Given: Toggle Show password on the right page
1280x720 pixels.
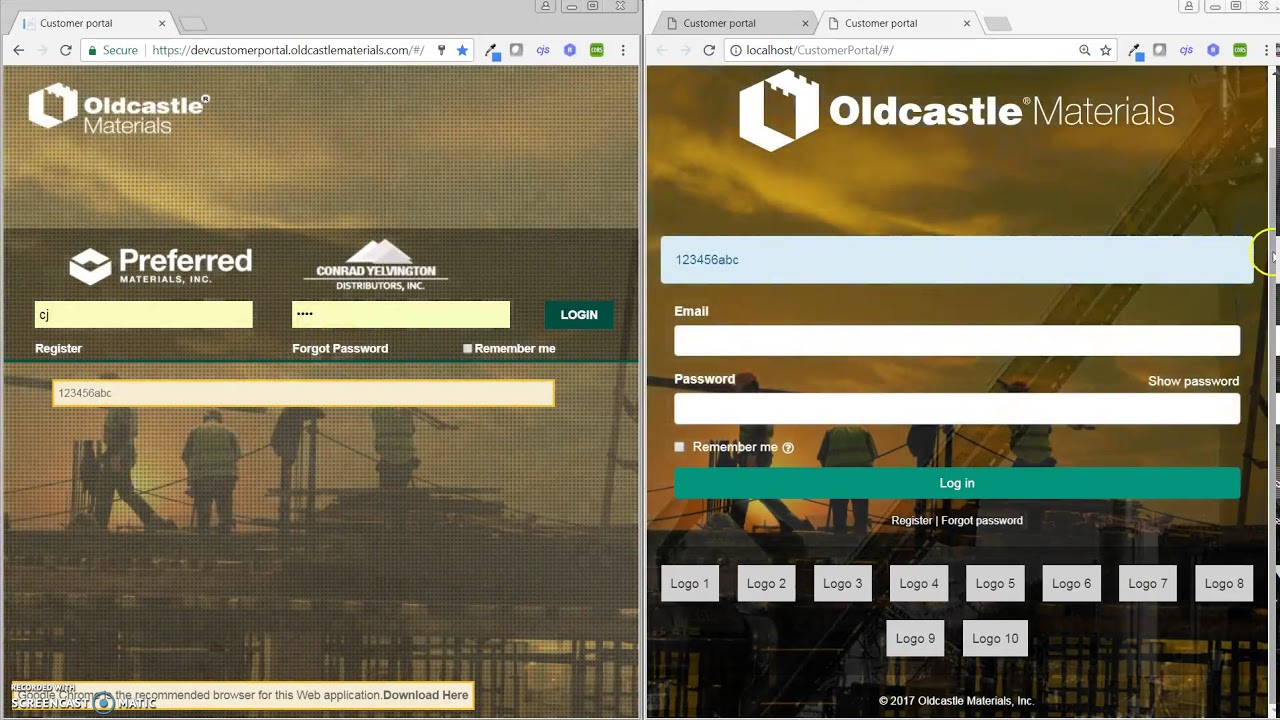Looking at the screenshot, I should pos(1193,381).
